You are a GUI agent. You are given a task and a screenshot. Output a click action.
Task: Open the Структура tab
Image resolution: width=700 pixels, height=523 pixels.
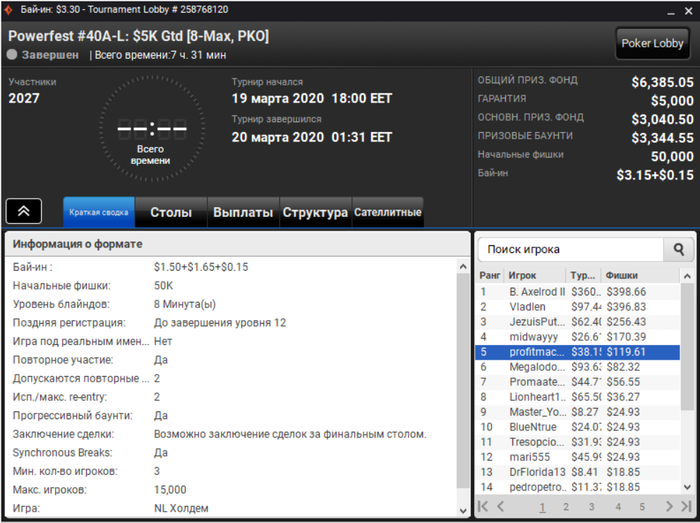315,212
